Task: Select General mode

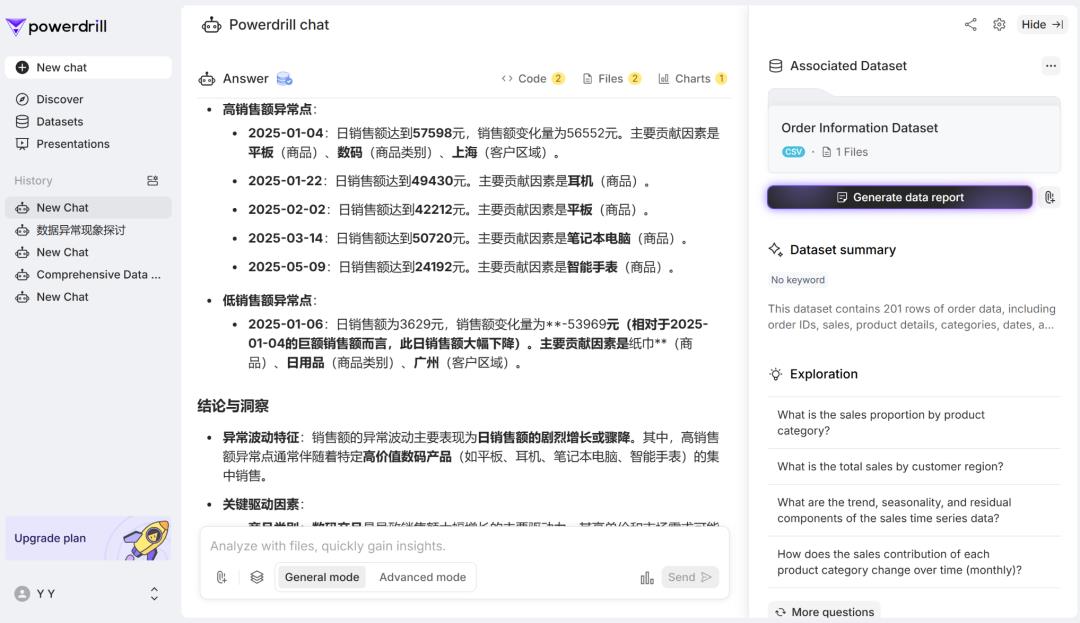Action: click(x=321, y=577)
